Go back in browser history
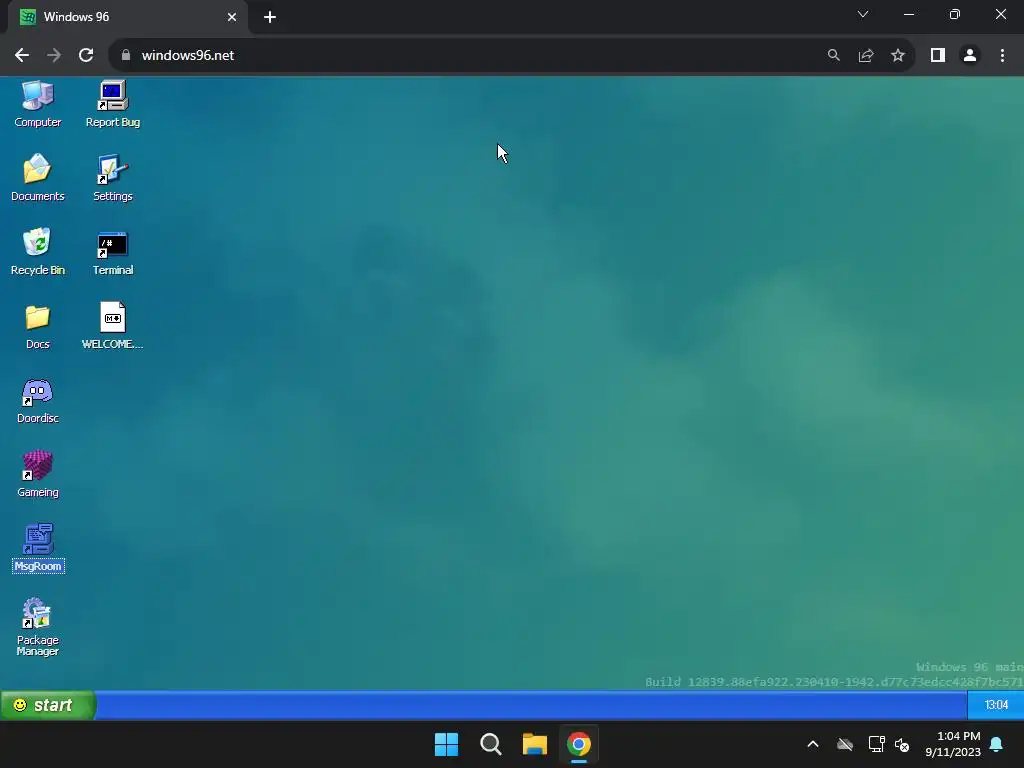Image resolution: width=1024 pixels, height=768 pixels. point(22,56)
